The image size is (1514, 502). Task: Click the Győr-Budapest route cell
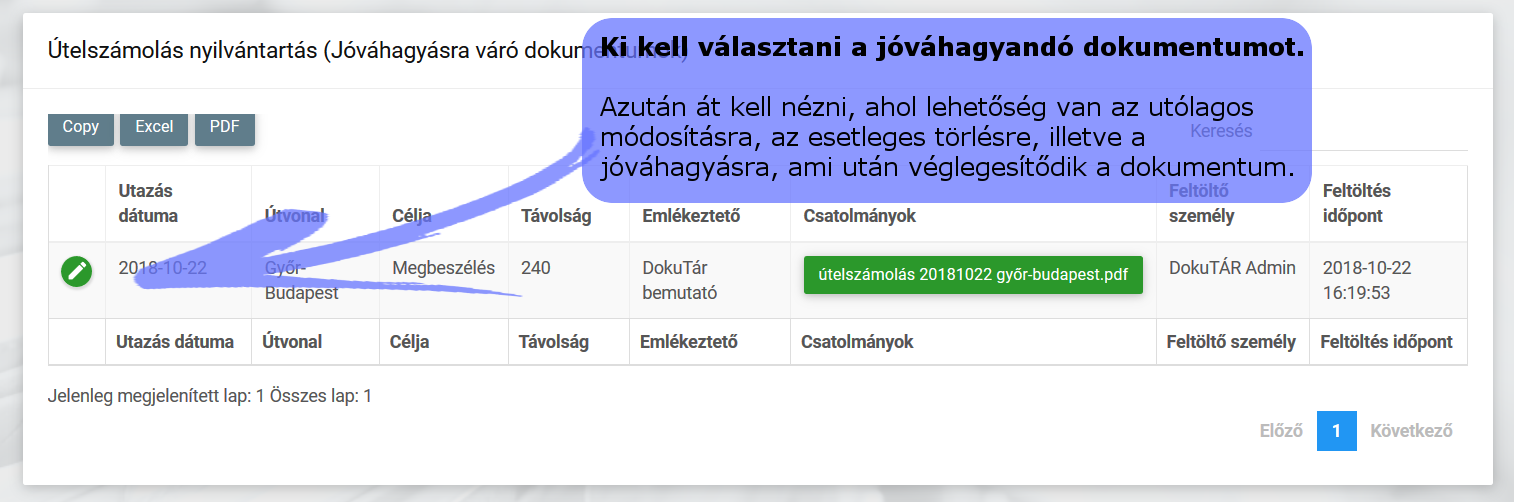[315, 280]
